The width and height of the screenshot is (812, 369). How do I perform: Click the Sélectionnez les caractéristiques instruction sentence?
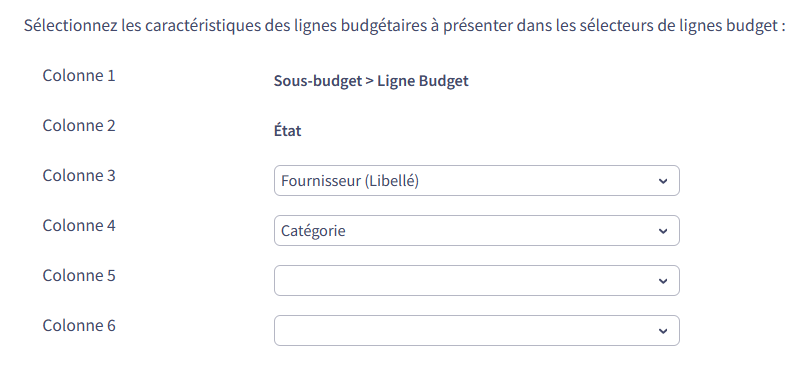click(x=404, y=26)
